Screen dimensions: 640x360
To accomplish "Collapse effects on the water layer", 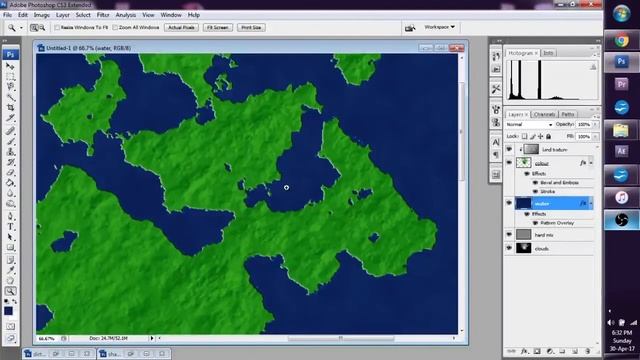I will [x=590, y=203].
